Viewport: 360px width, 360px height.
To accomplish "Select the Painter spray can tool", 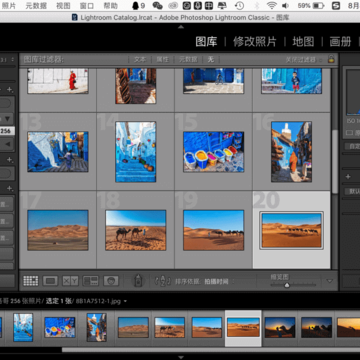I will 138,280.
